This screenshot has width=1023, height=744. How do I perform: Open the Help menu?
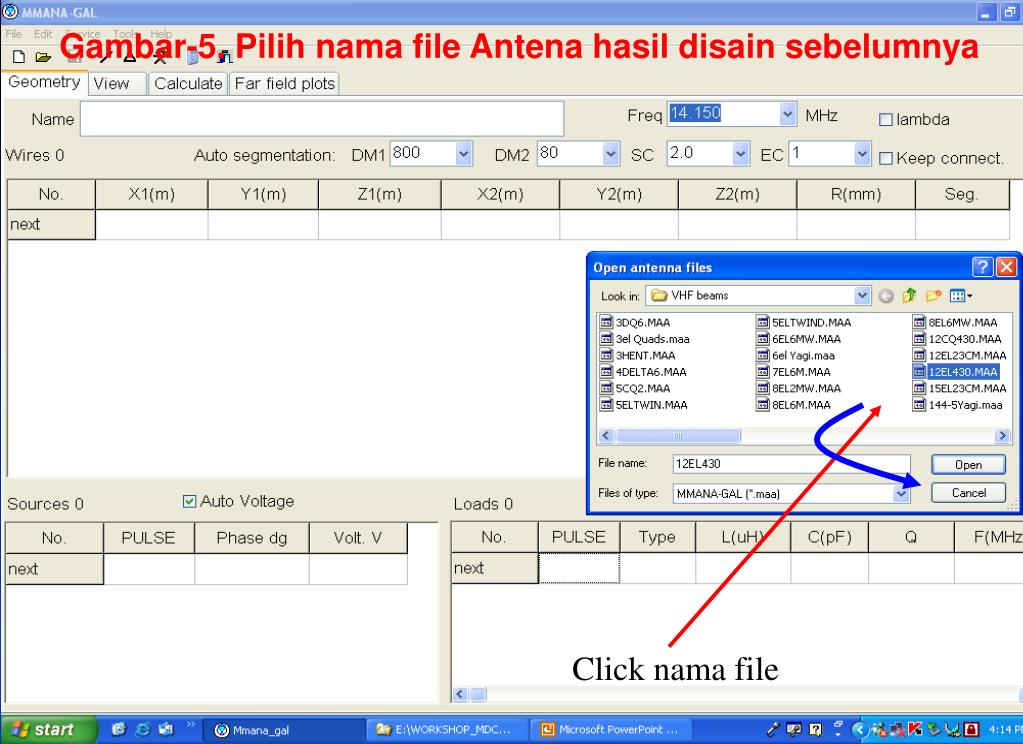point(161,34)
